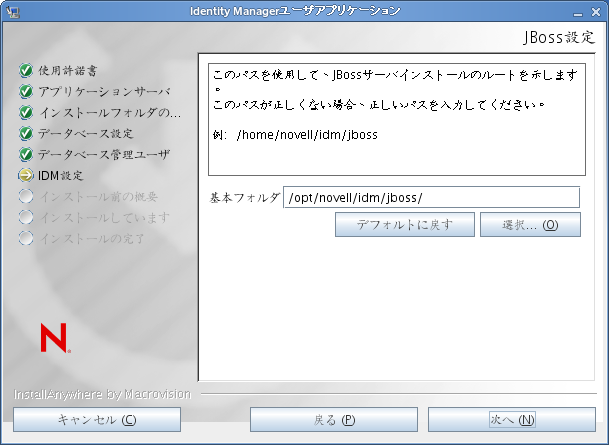This screenshot has width=609, height=445.
Task: Click empty circle icon beside インストールの完了
Action: tap(26, 238)
